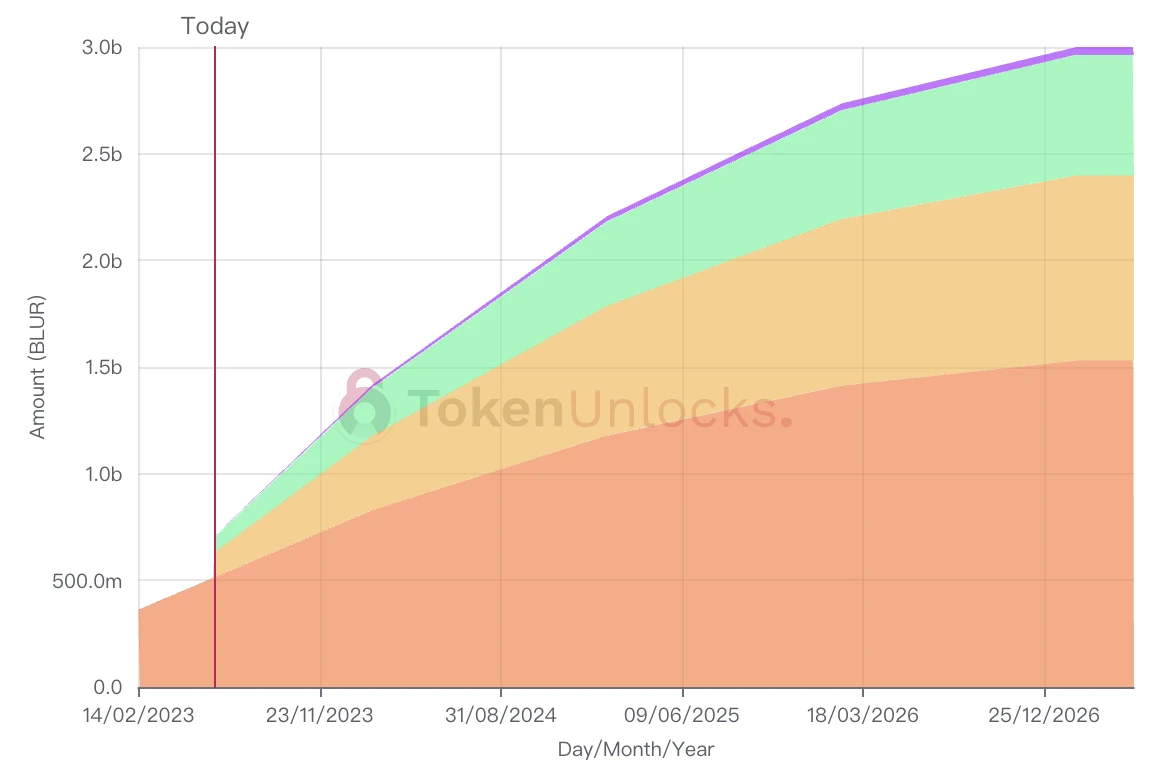Image resolution: width=1168 pixels, height=776 pixels.
Task: Click the 14/02/2023 date tick label
Action: [x=139, y=715]
